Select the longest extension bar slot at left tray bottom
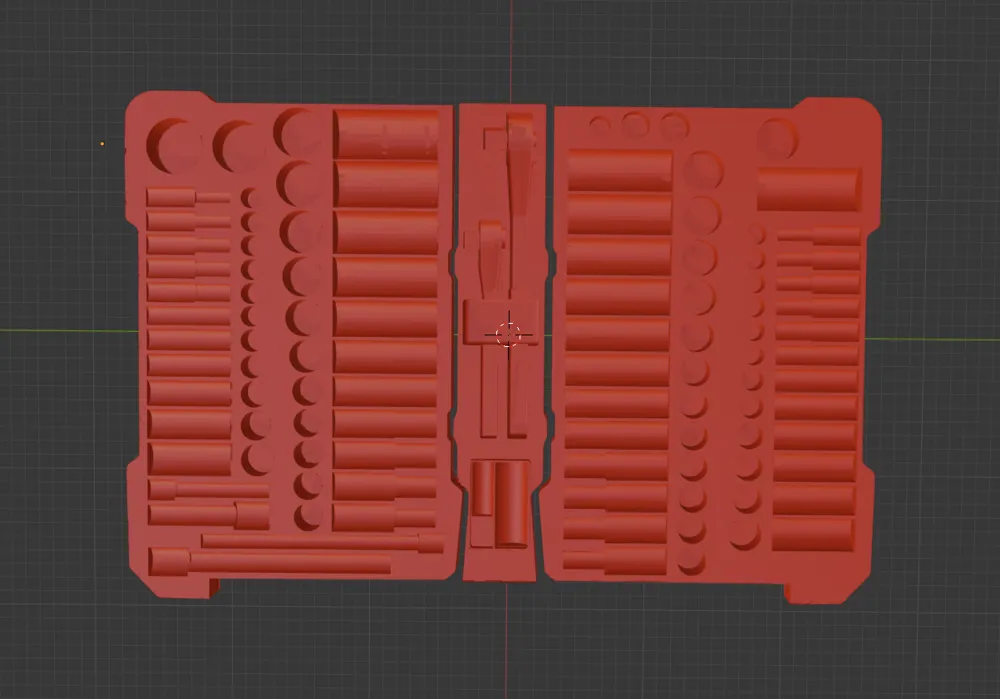The width and height of the screenshot is (1000, 699). point(270,563)
